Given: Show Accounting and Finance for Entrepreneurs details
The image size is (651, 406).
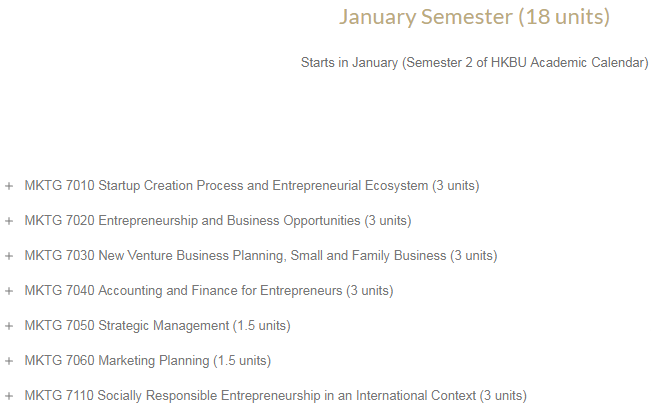Looking at the screenshot, I should tap(208, 291).
